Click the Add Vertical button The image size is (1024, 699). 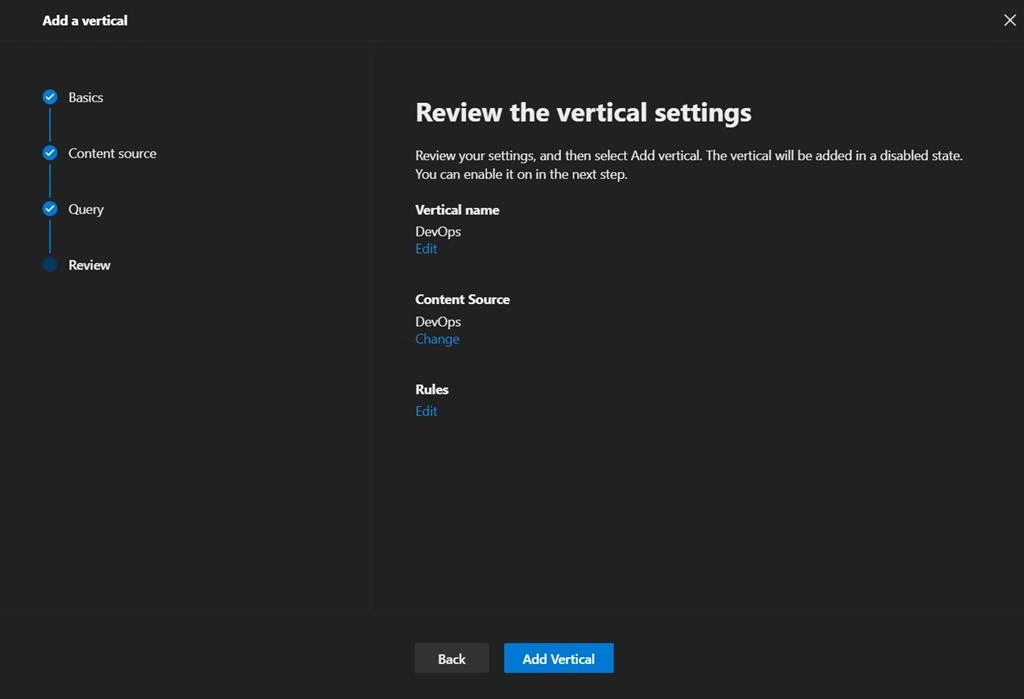(x=558, y=658)
